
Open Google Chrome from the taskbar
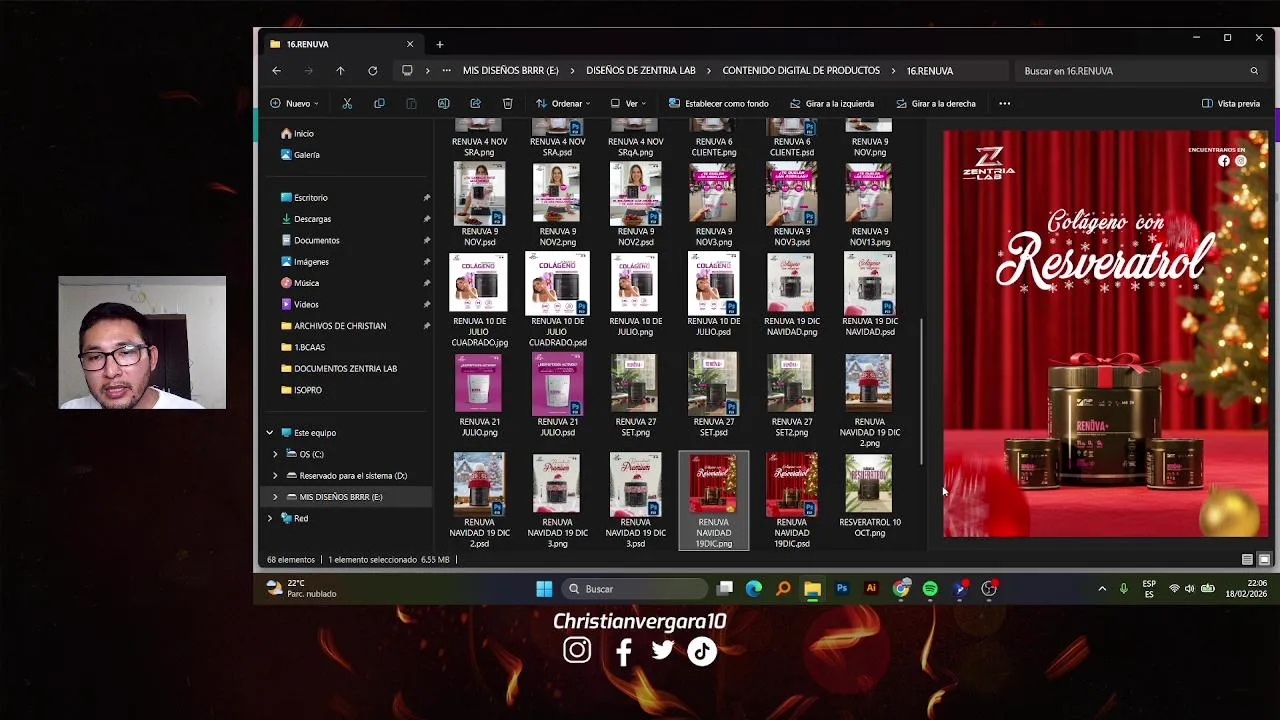click(901, 589)
